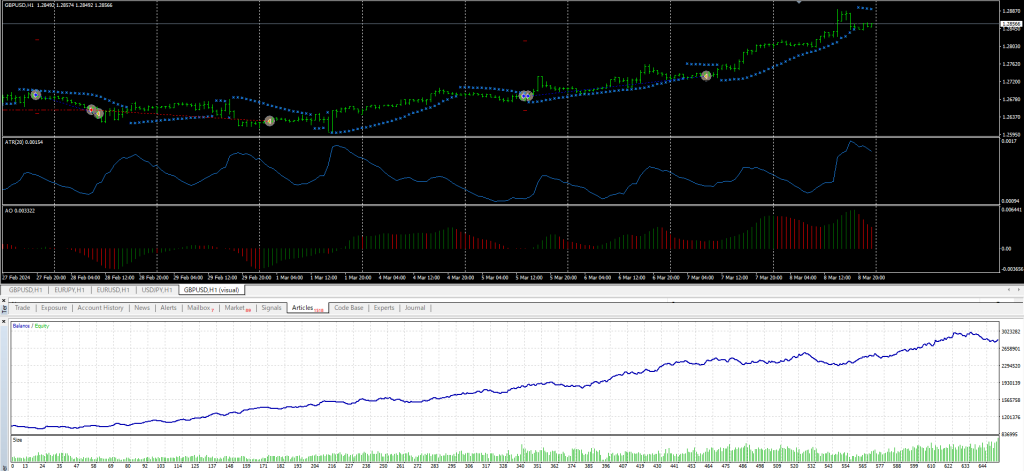Viewport: 1024px width, 471px height.
Task: Close the terminal panel with its X icon
Action: (x=5, y=299)
